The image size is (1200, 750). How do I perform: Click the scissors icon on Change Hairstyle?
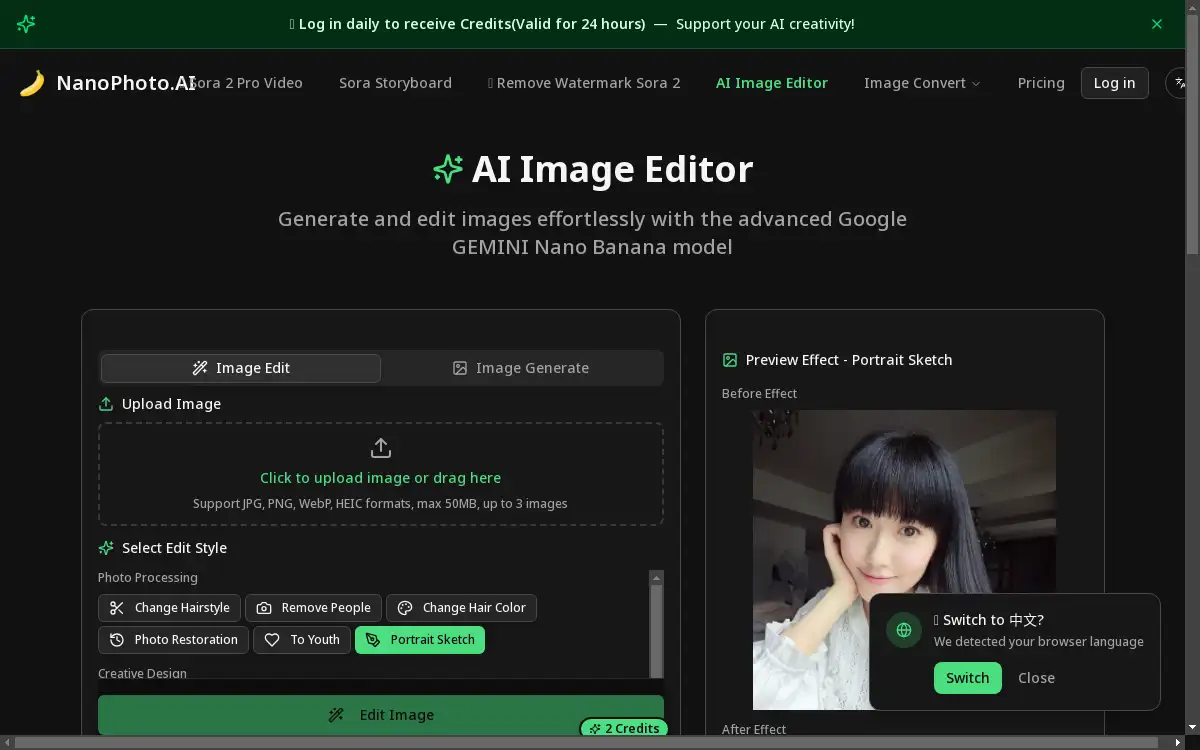117,608
